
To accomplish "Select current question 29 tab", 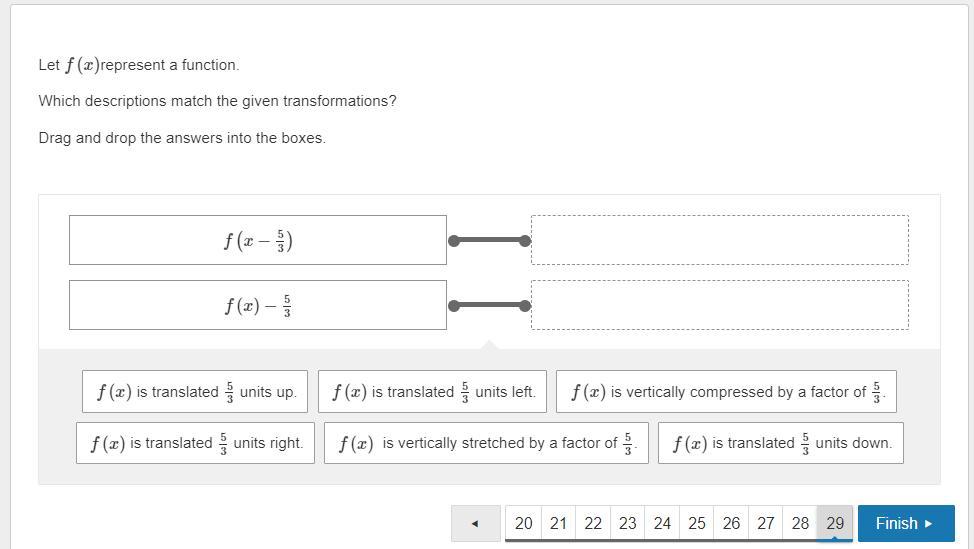I will click(835, 523).
